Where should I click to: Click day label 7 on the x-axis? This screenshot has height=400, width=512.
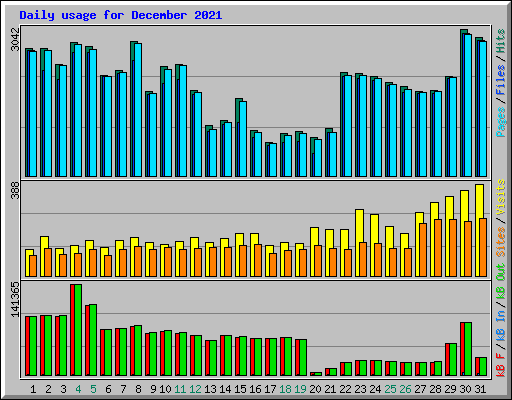tap(123, 389)
